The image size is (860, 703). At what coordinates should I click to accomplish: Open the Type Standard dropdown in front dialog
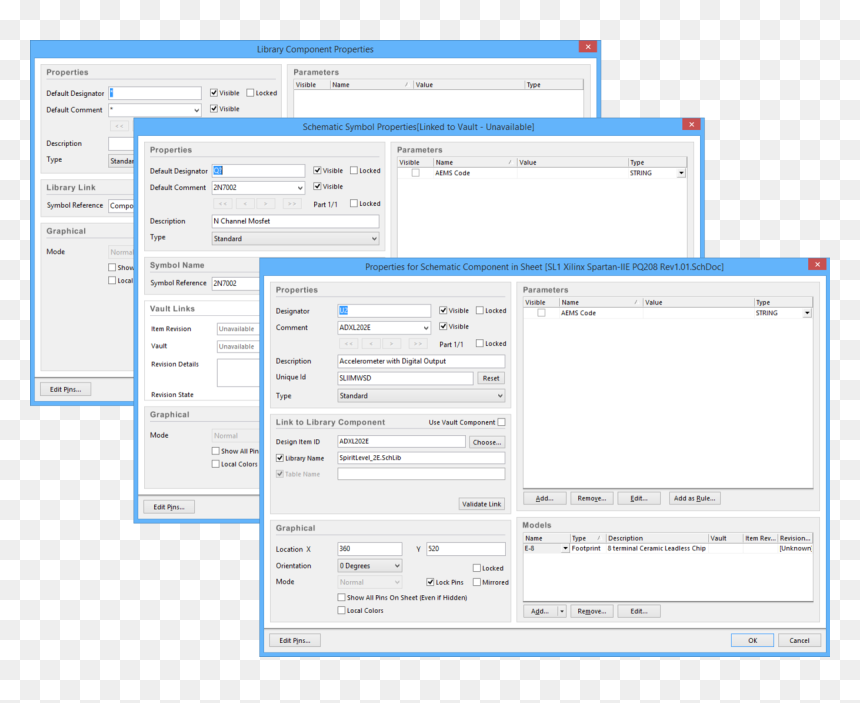click(x=500, y=396)
